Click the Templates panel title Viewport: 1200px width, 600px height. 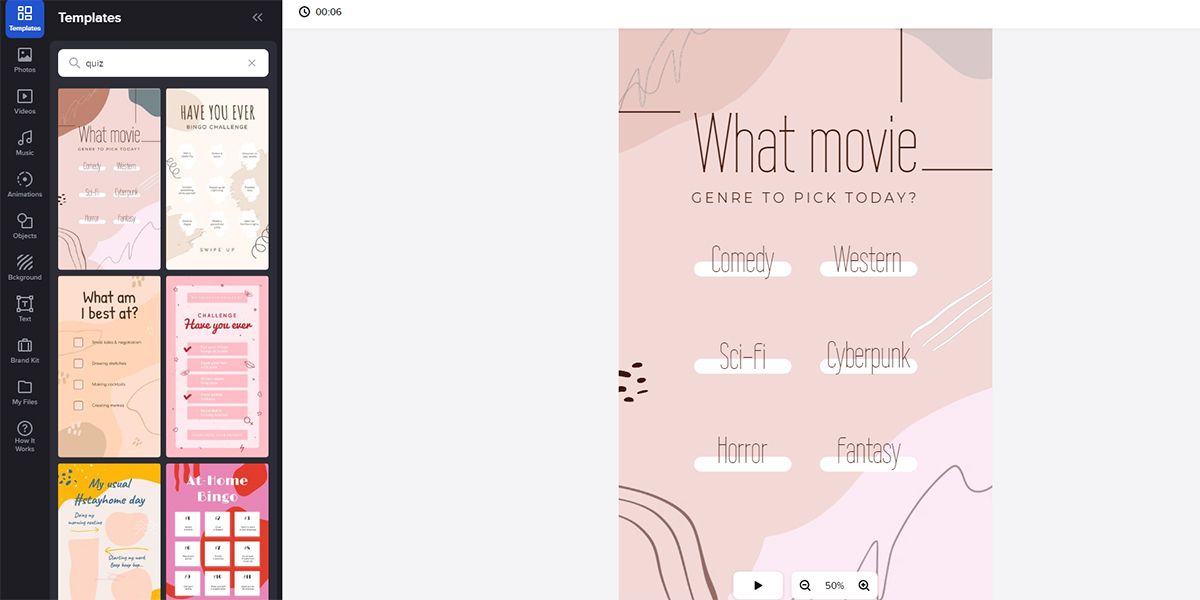pos(90,18)
